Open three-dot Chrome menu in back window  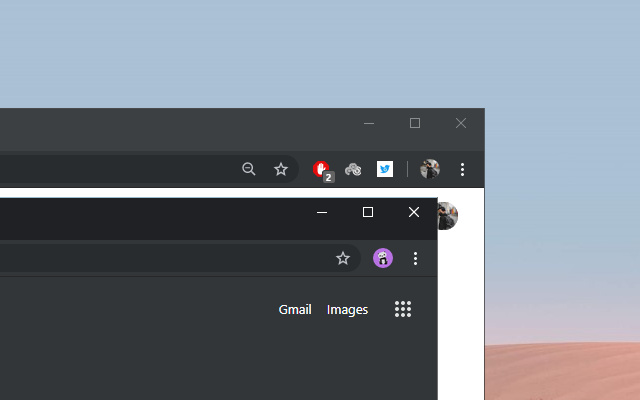point(462,169)
